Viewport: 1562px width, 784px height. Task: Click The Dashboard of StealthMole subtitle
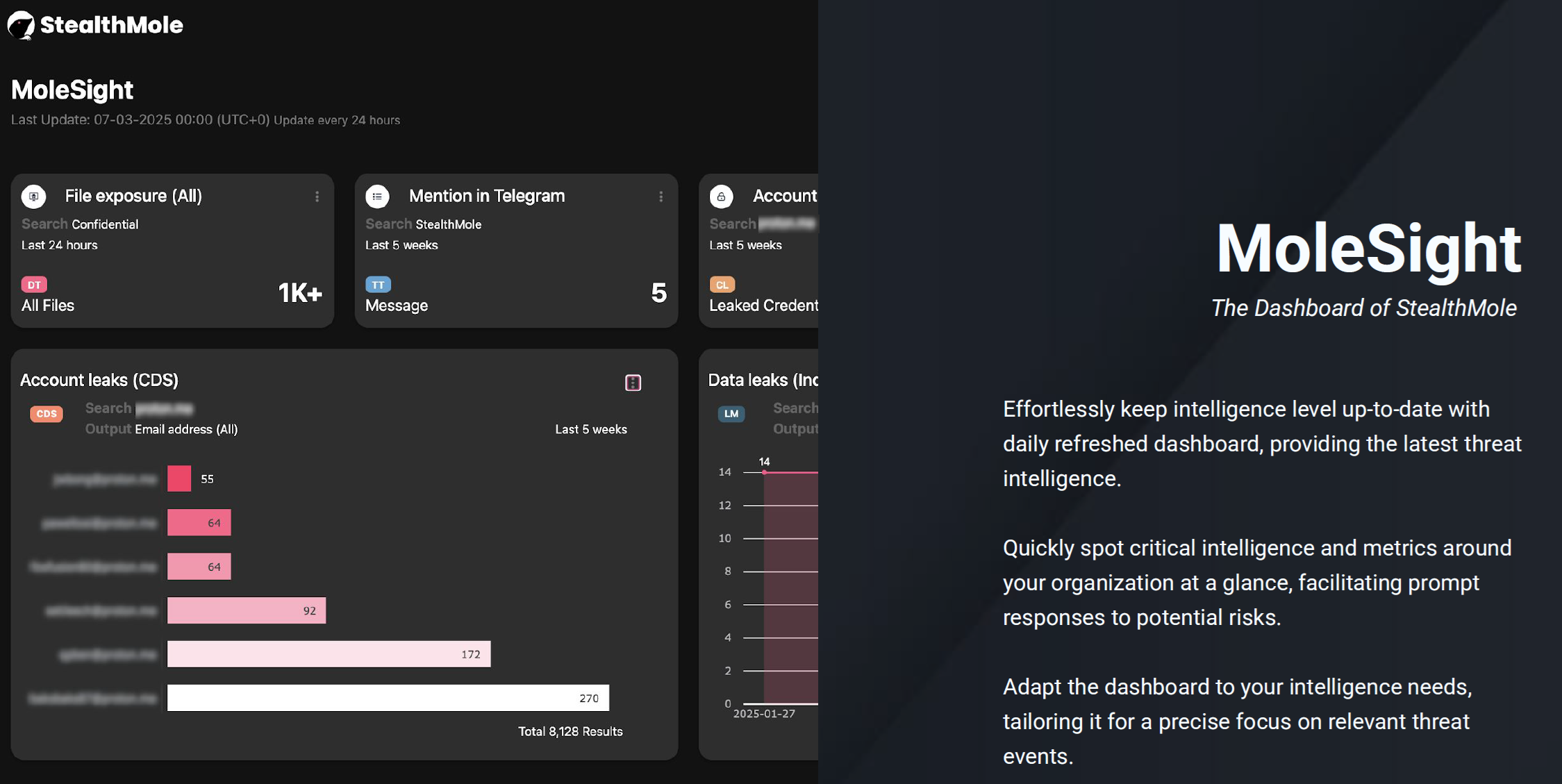(1363, 308)
